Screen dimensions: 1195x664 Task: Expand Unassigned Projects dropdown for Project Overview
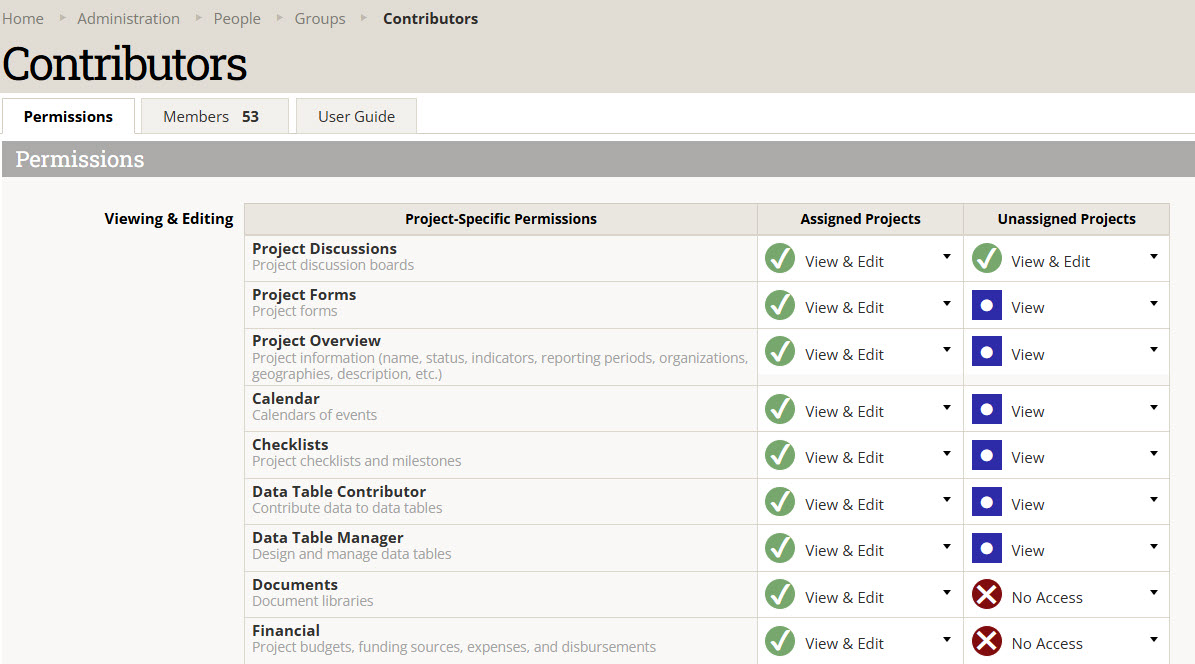(x=1153, y=350)
